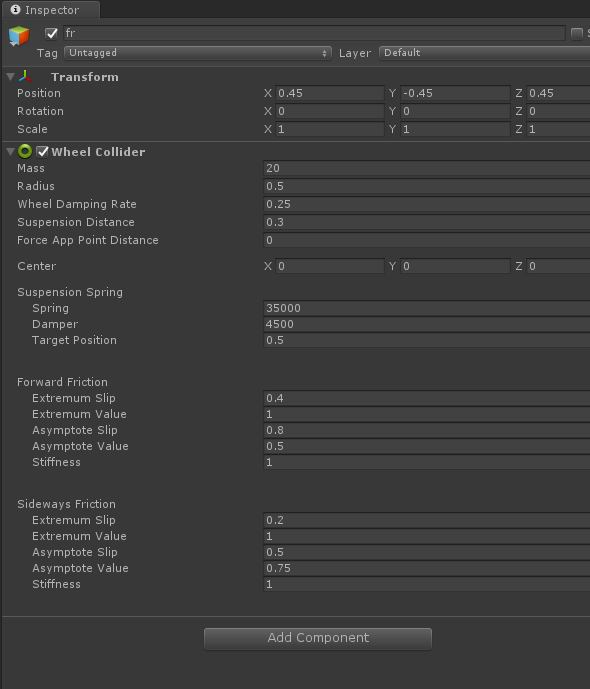This screenshot has height=689, width=590.
Task: Click the Mass value field
Action: [427, 168]
